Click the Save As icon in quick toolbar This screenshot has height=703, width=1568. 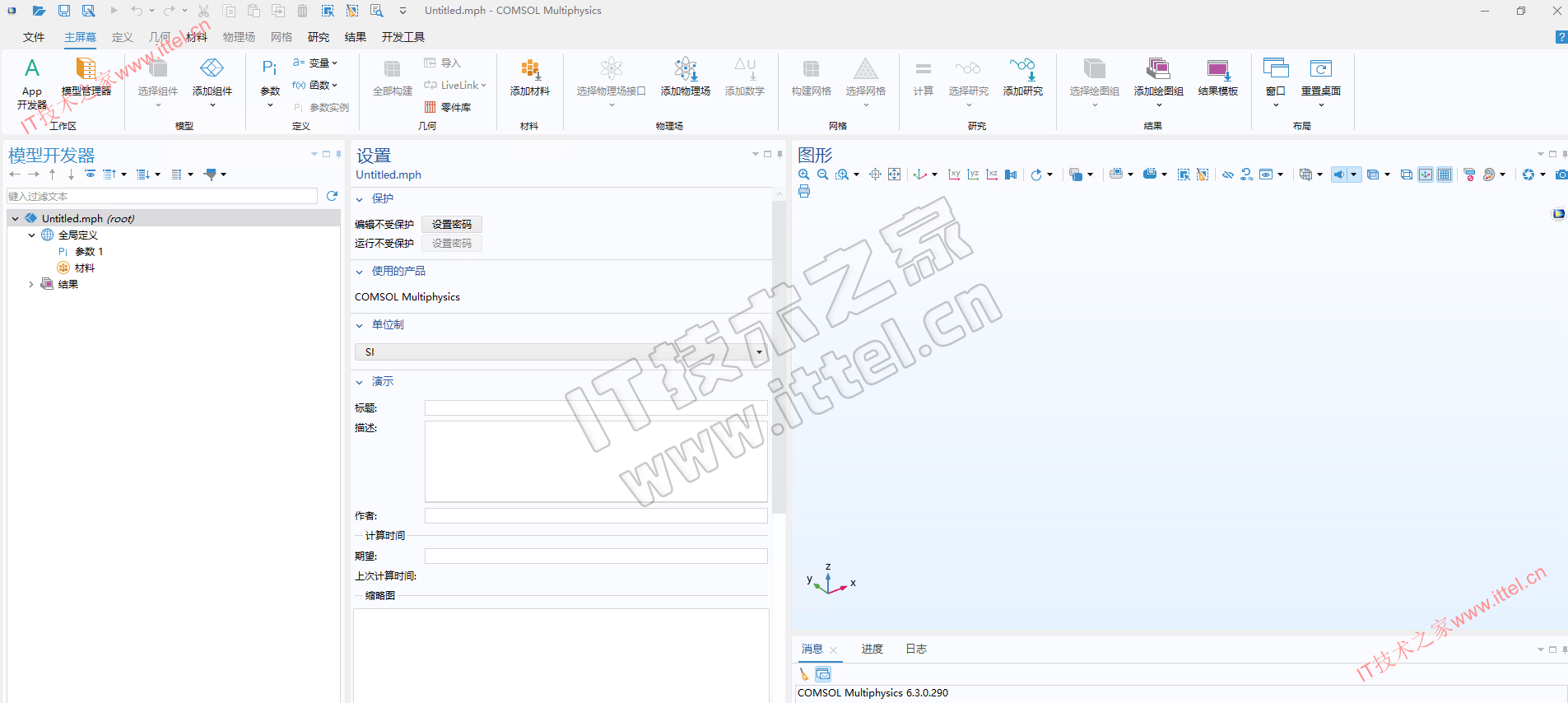pos(89,11)
